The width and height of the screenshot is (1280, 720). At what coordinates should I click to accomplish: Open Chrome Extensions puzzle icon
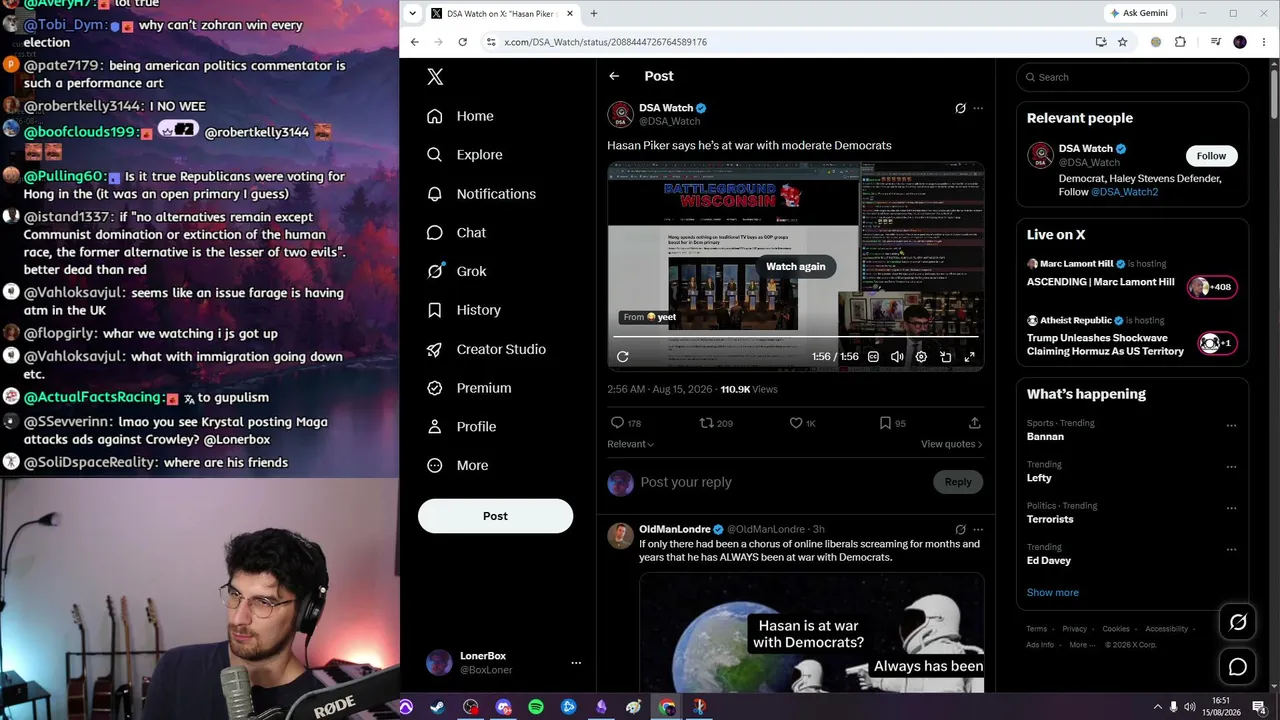(x=1180, y=42)
